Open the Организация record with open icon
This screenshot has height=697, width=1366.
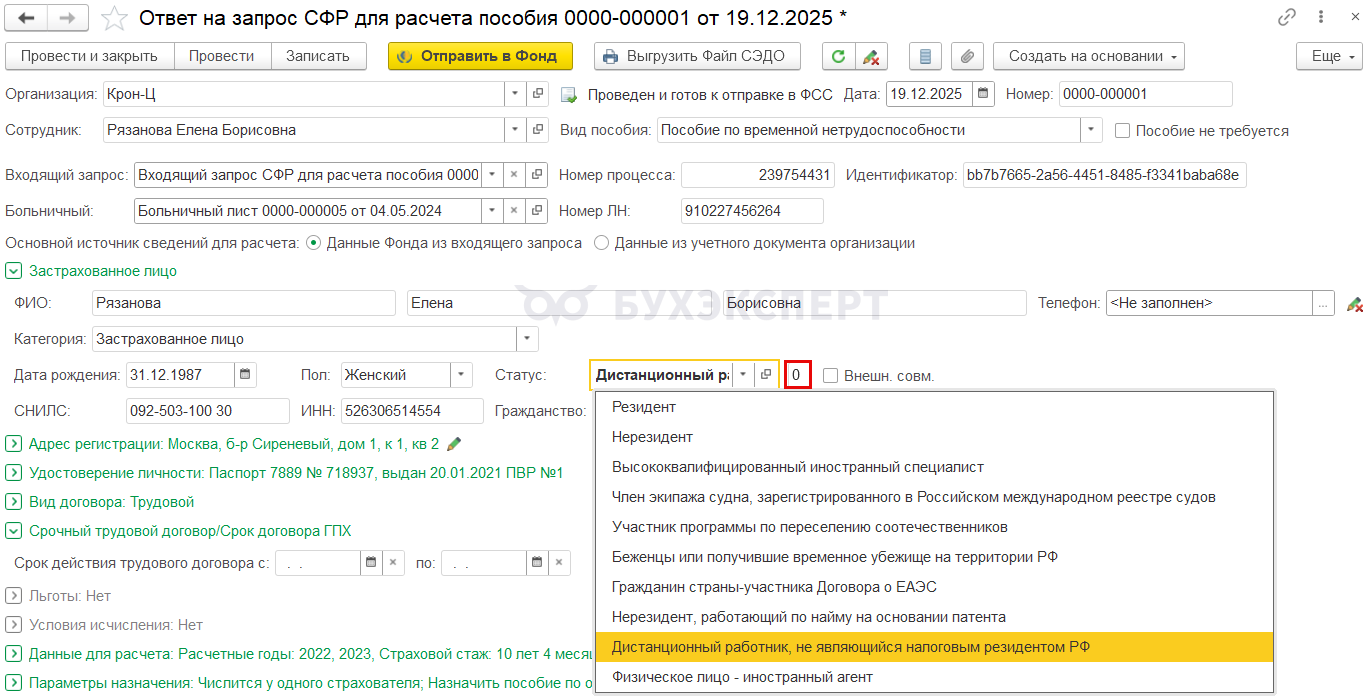pyautogui.click(x=538, y=94)
